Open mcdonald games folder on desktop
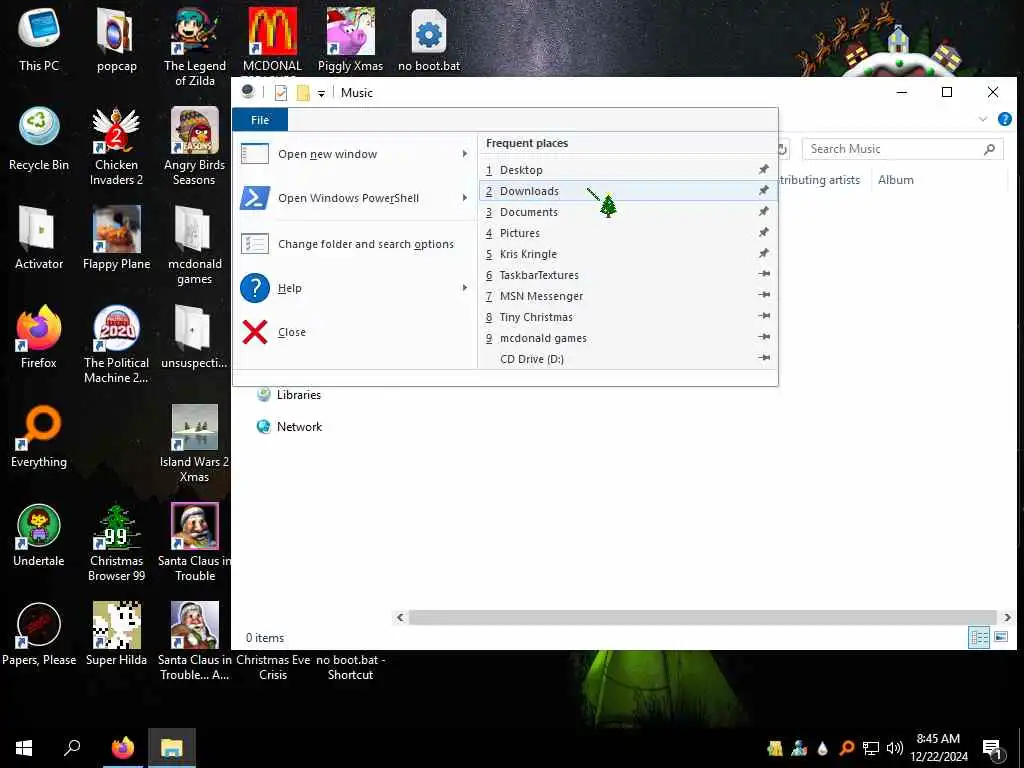1024x768 pixels. click(195, 245)
